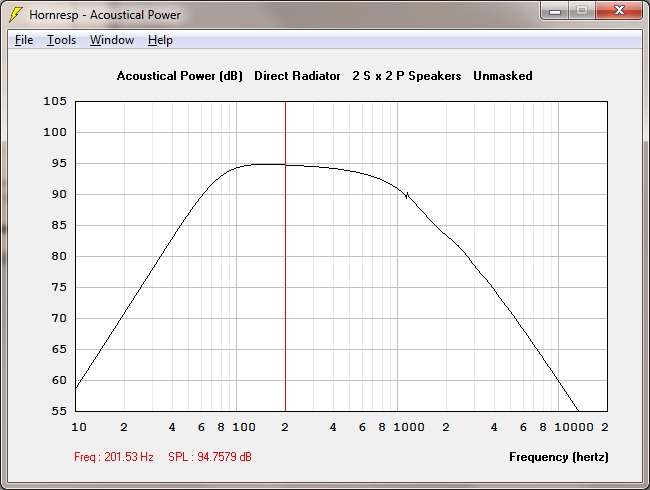Close the Acoustical Power window
The height and width of the screenshot is (490, 650).
[619, 10]
